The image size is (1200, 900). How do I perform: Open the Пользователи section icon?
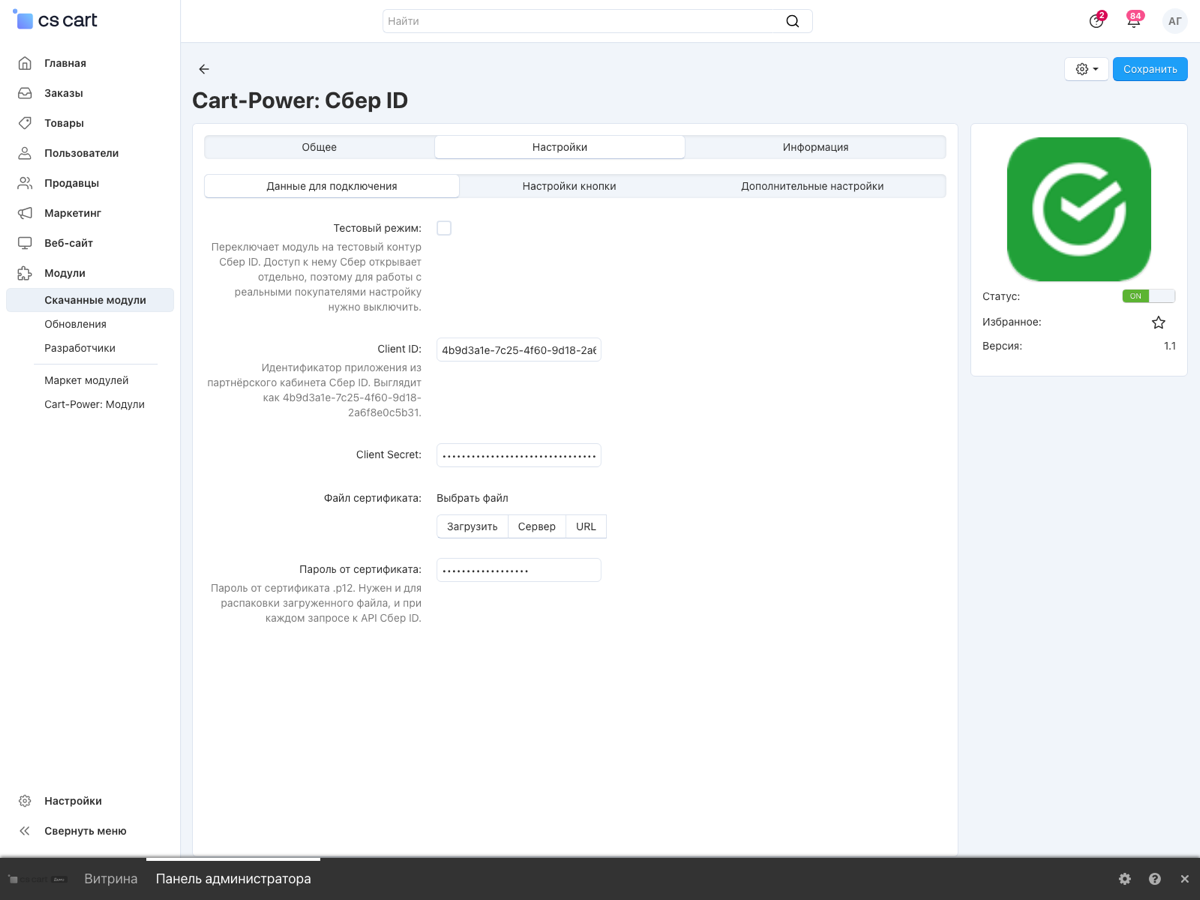[x=25, y=153]
